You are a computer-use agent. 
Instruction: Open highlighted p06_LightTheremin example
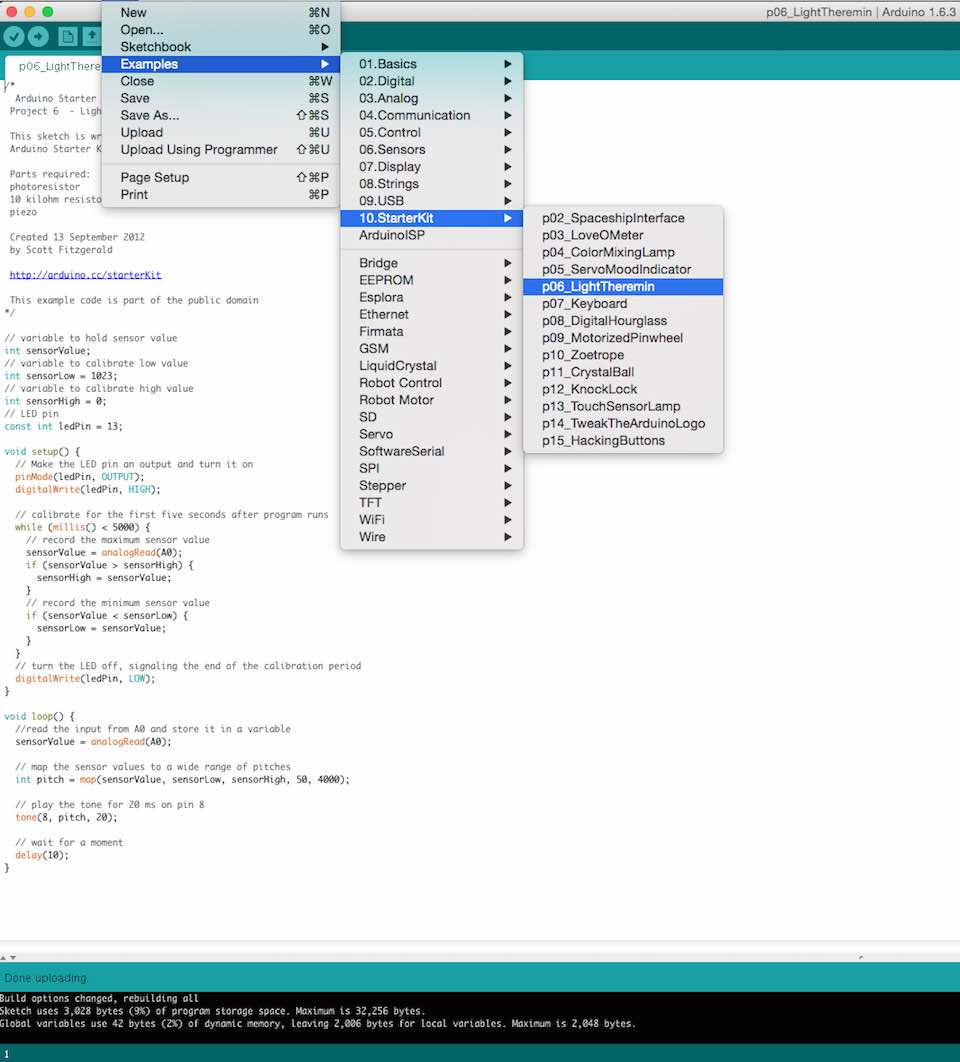tap(623, 286)
